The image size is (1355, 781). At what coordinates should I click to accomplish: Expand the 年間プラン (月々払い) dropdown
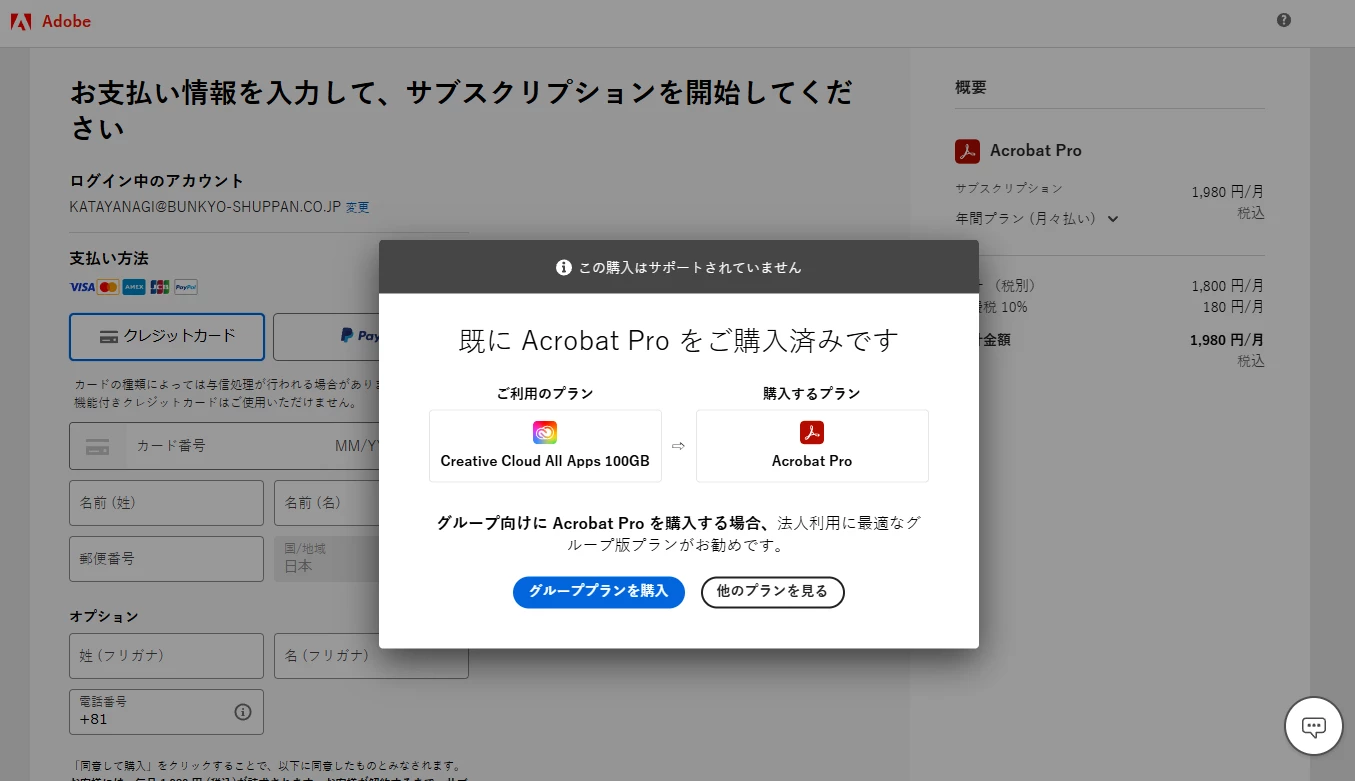pos(1037,218)
